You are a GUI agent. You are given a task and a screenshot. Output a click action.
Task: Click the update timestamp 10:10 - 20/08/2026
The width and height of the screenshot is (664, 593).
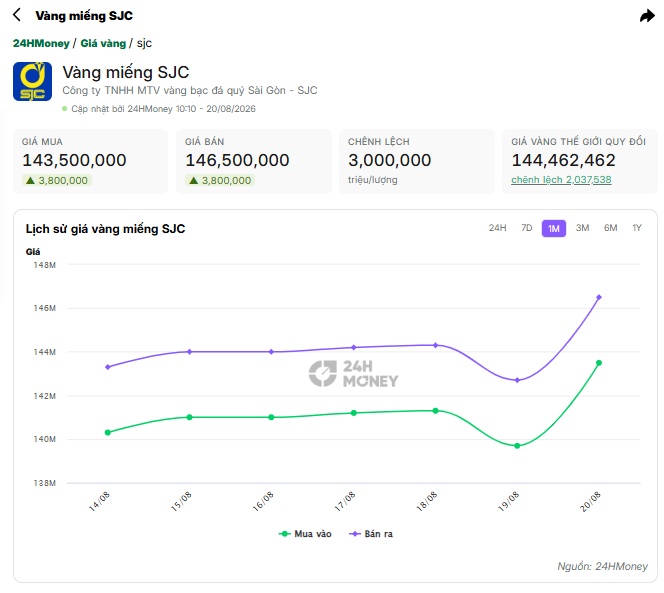click(x=216, y=109)
